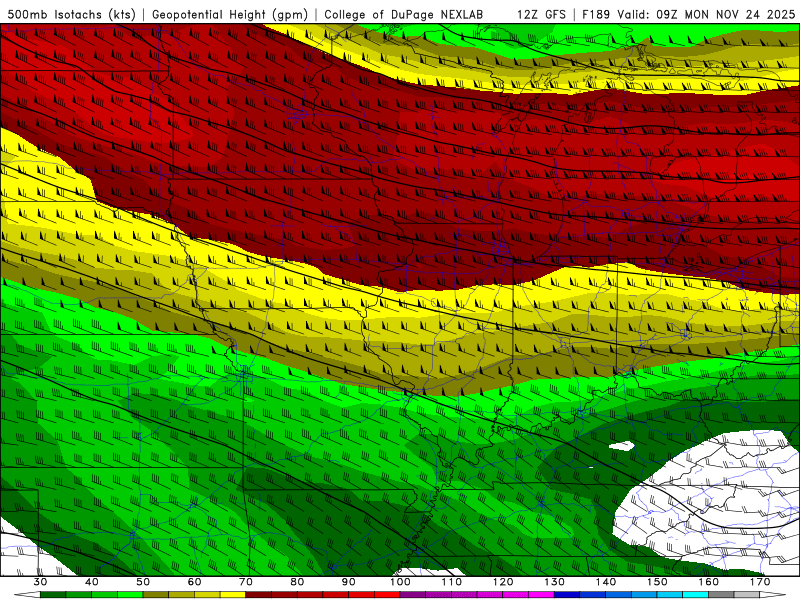The height and width of the screenshot is (600, 800).
Task: Click the 'F189' forecast hour text
Action: click(596, 15)
